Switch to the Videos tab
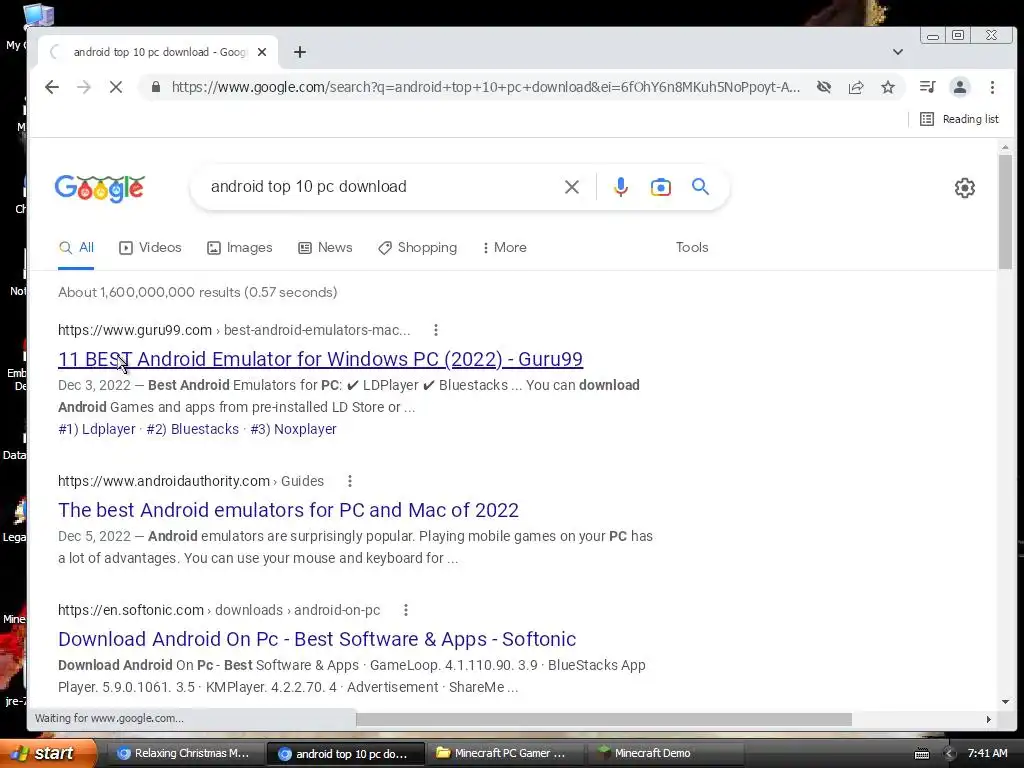 [x=150, y=248]
